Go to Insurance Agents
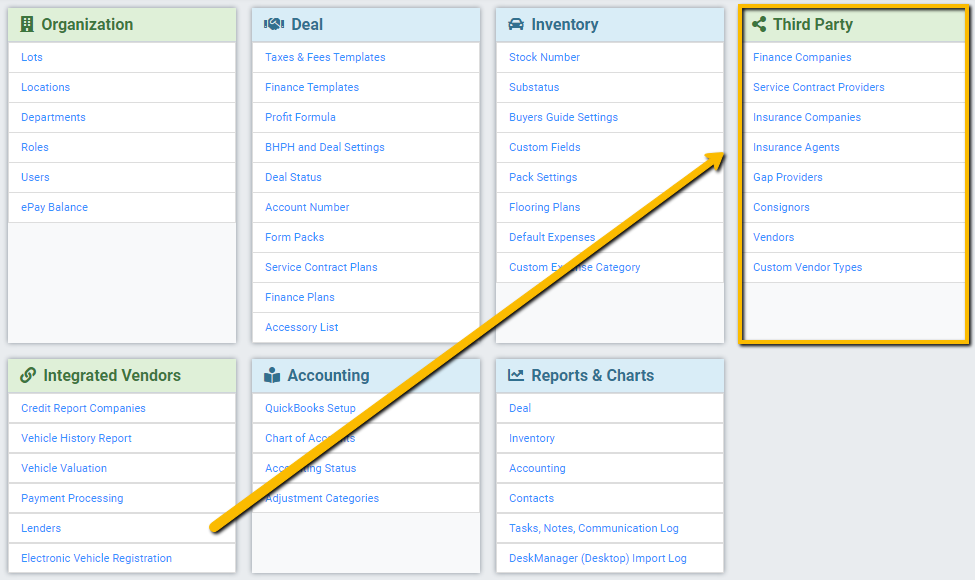Screen dimensions: 975x580 (796, 148)
